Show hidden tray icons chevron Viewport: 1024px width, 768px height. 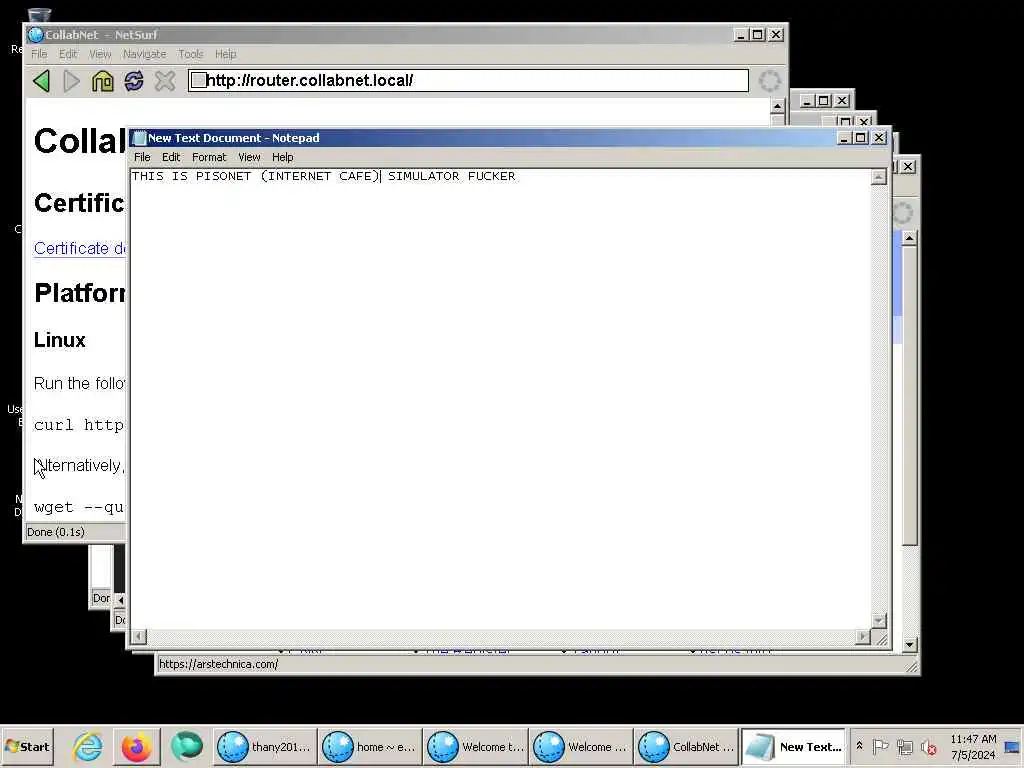tap(859, 746)
